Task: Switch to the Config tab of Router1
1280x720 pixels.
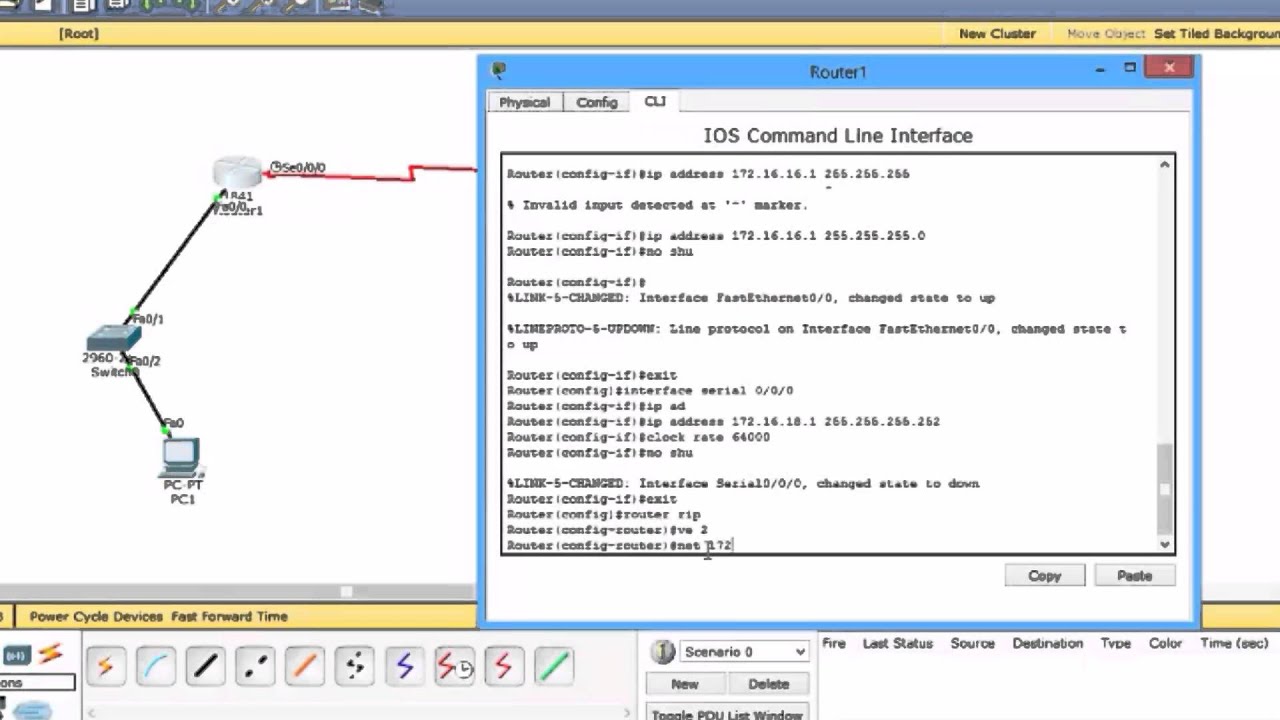Action: [x=596, y=102]
